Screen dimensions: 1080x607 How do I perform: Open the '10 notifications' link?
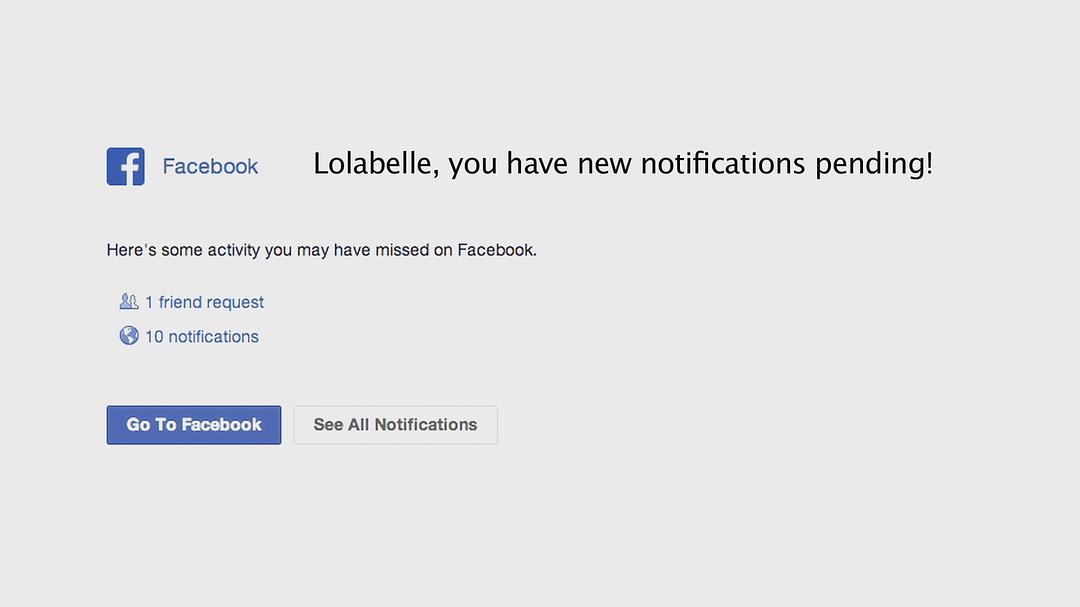click(x=201, y=337)
